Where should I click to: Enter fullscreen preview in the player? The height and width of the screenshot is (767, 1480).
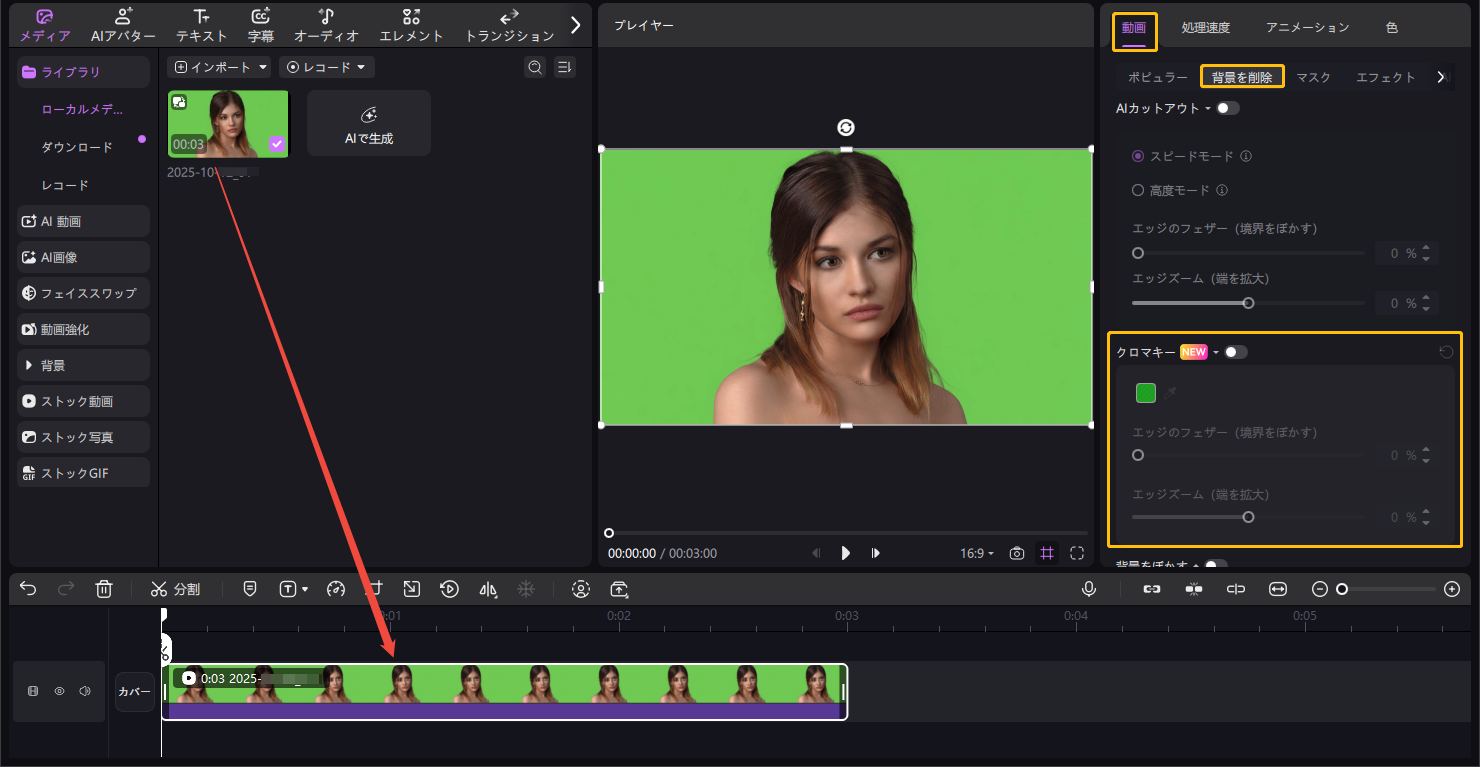[x=1077, y=553]
